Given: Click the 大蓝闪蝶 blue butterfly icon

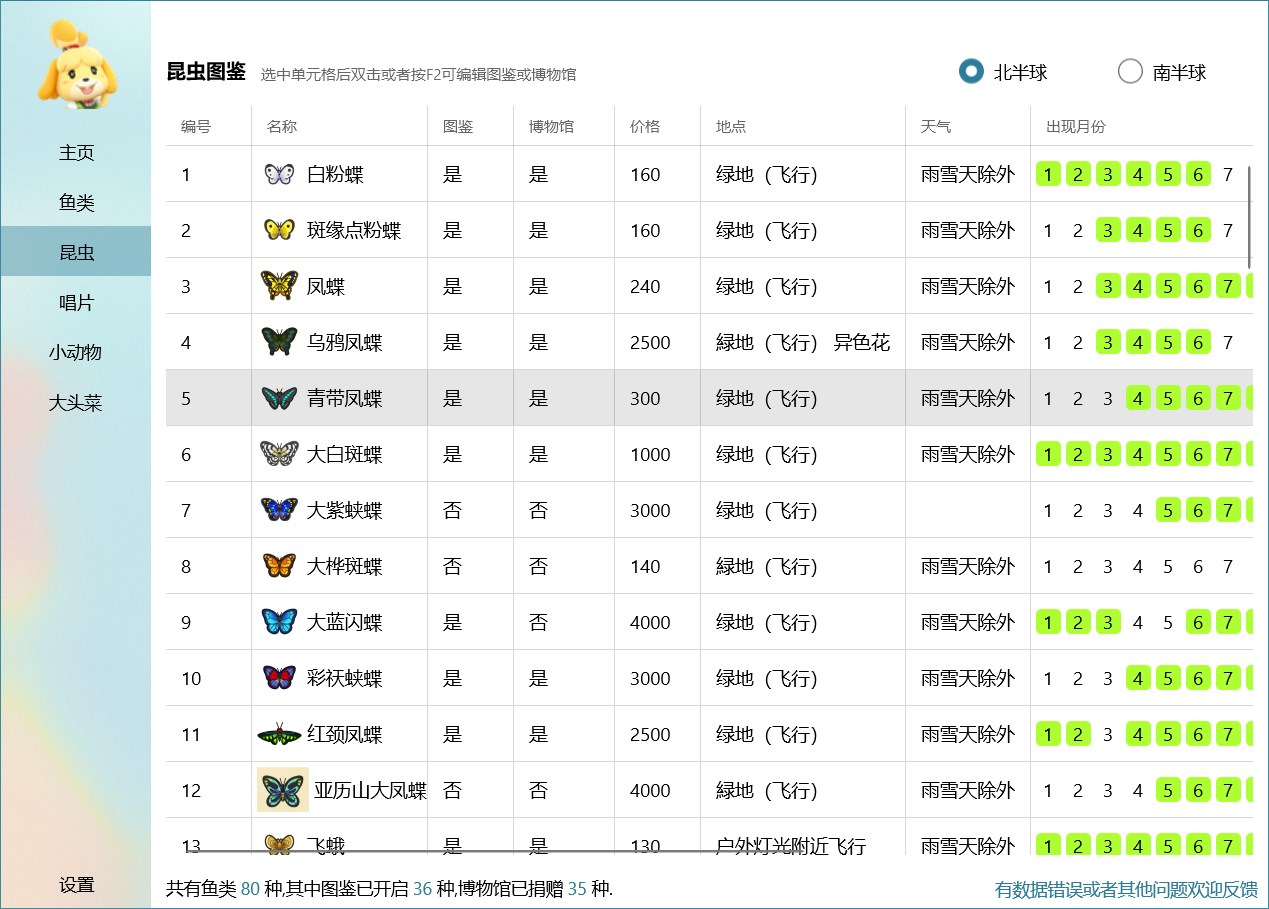Looking at the screenshot, I should (x=279, y=622).
